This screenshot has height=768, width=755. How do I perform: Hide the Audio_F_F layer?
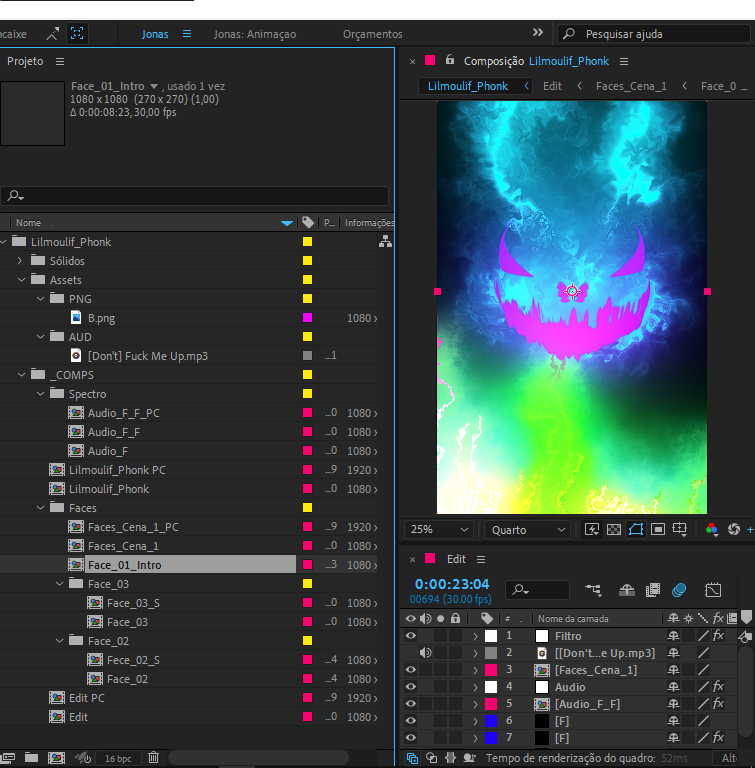coord(411,703)
